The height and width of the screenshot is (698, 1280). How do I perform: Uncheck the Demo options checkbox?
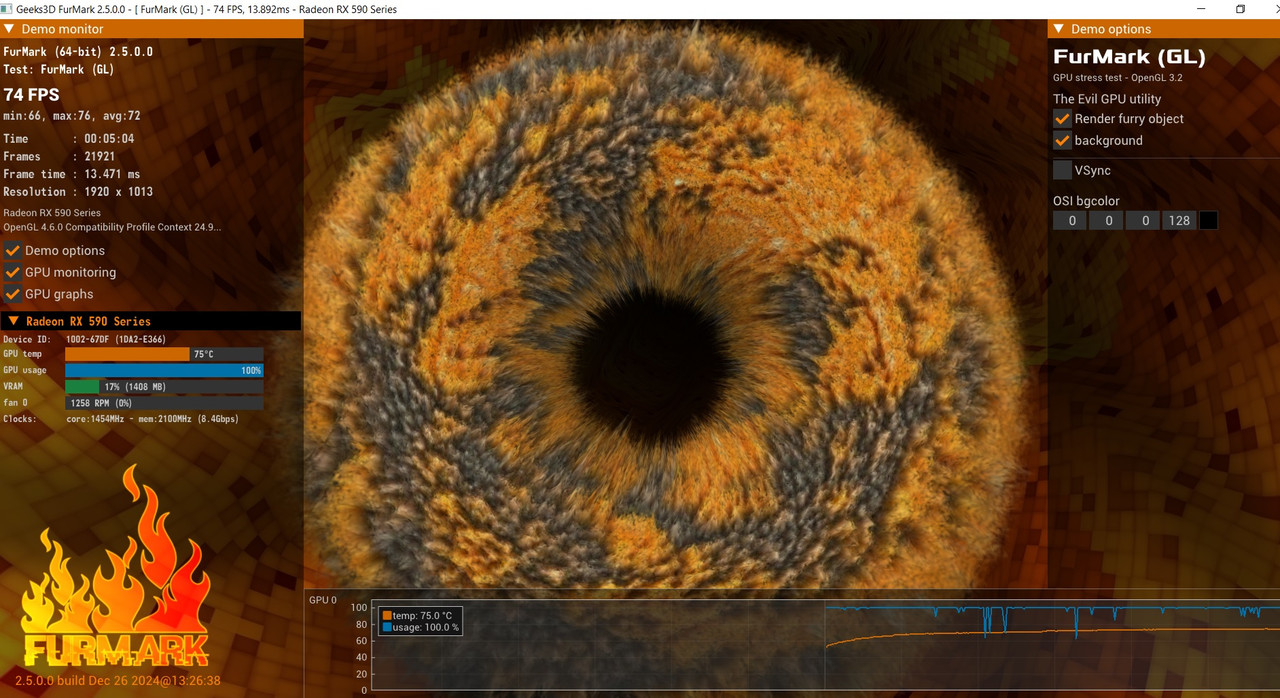[13, 250]
